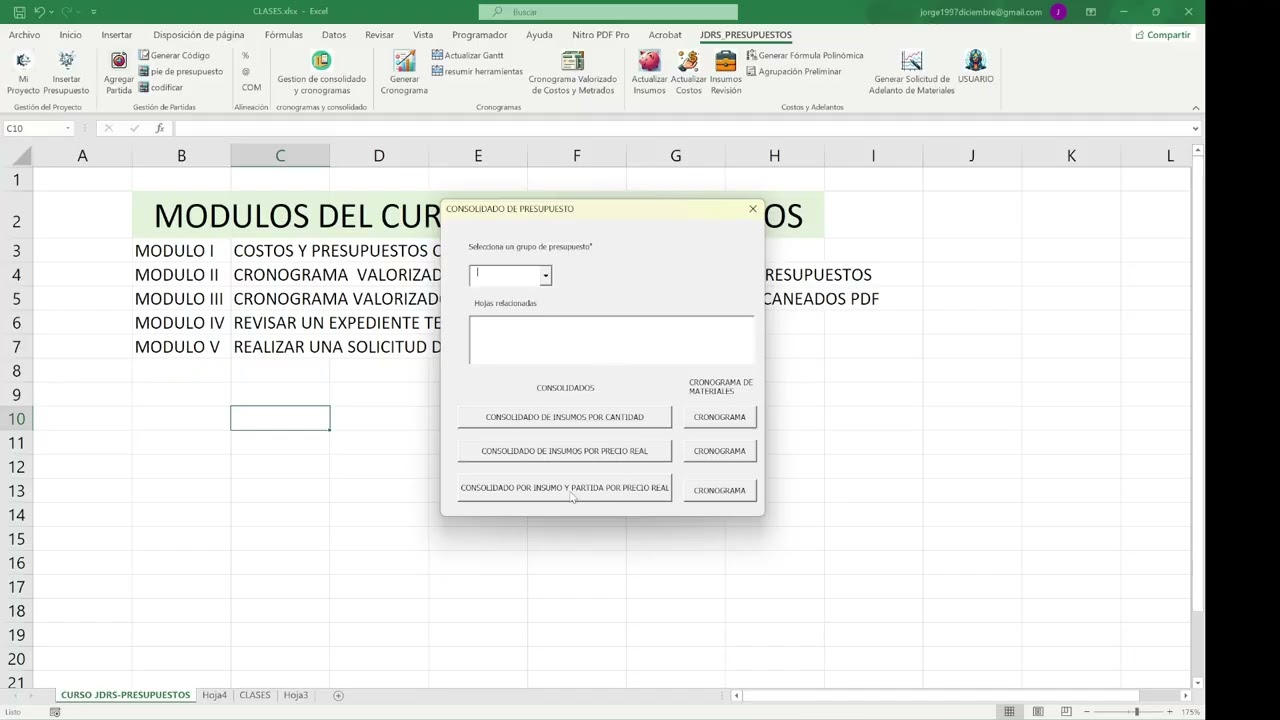The height and width of the screenshot is (720, 1280).
Task: Apply the COM alignment option
Action: [251, 88]
